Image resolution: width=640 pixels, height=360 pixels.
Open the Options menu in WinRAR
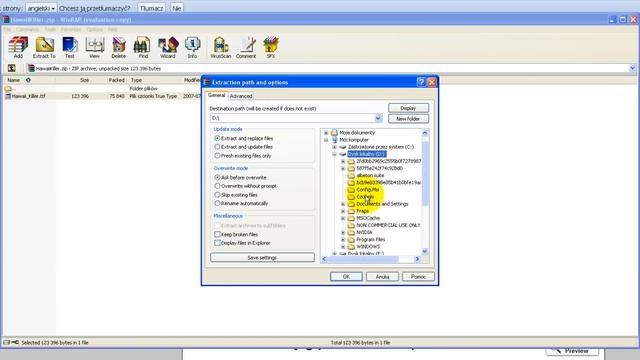coord(94,29)
